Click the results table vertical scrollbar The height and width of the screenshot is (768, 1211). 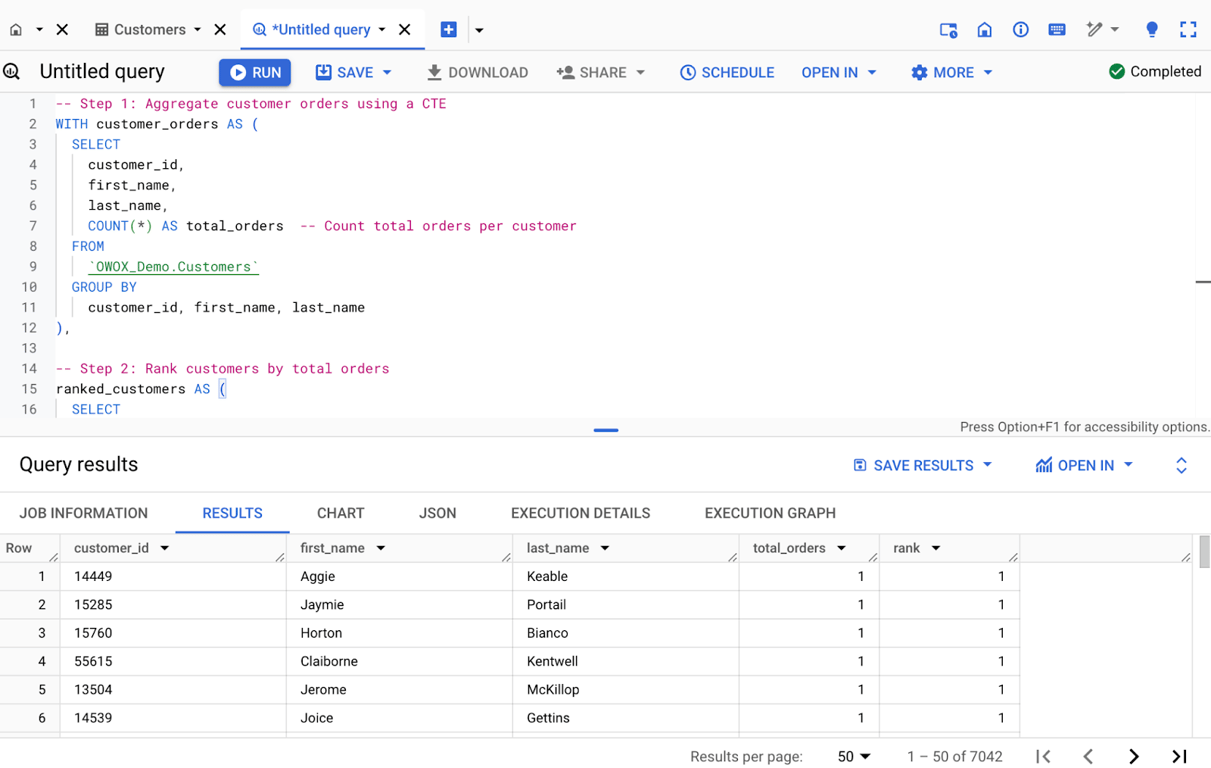pyautogui.click(x=1204, y=551)
